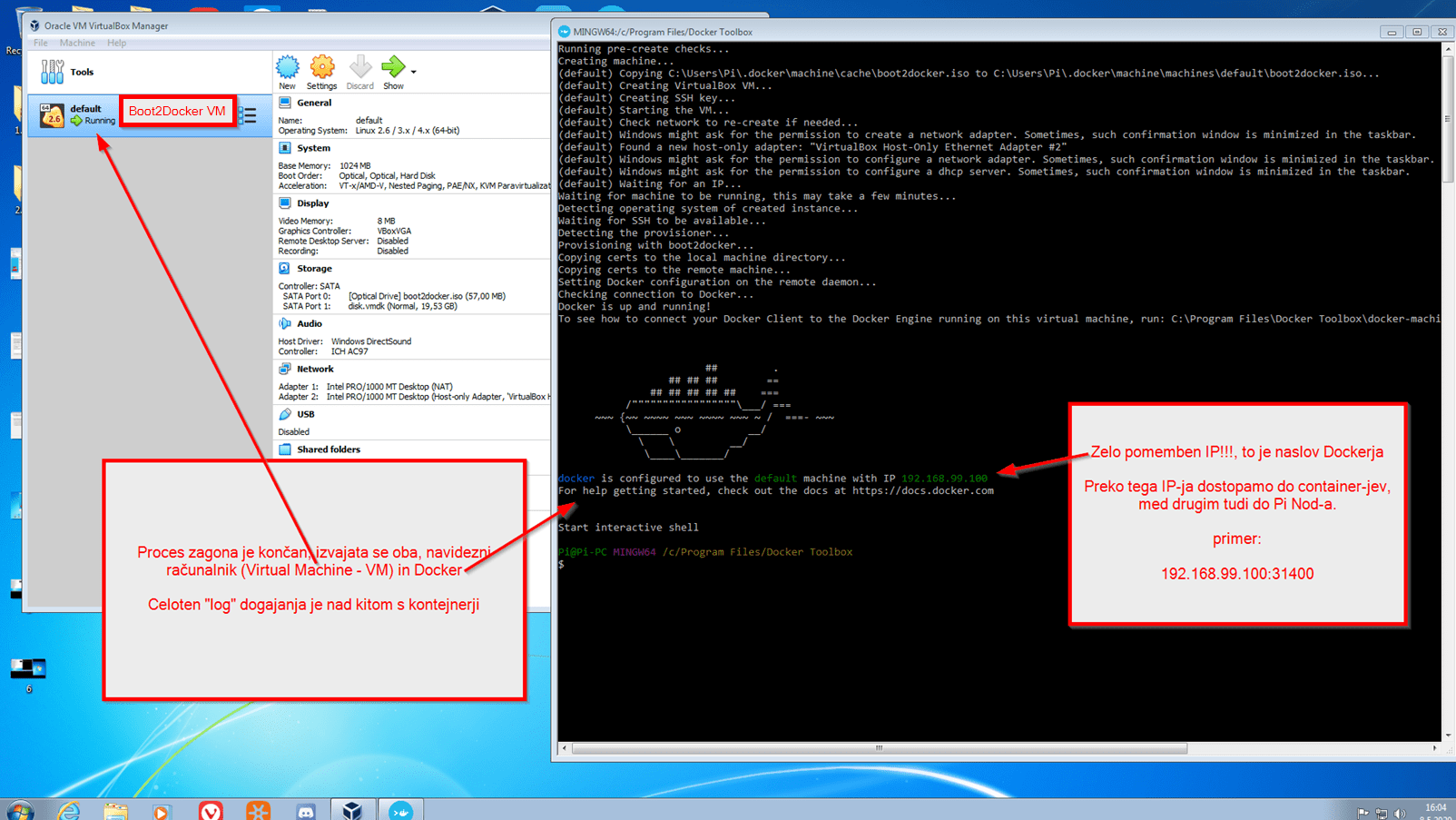The image size is (1456, 820).
Task: Click the Display section header
Action: pyautogui.click(x=313, y=203)
